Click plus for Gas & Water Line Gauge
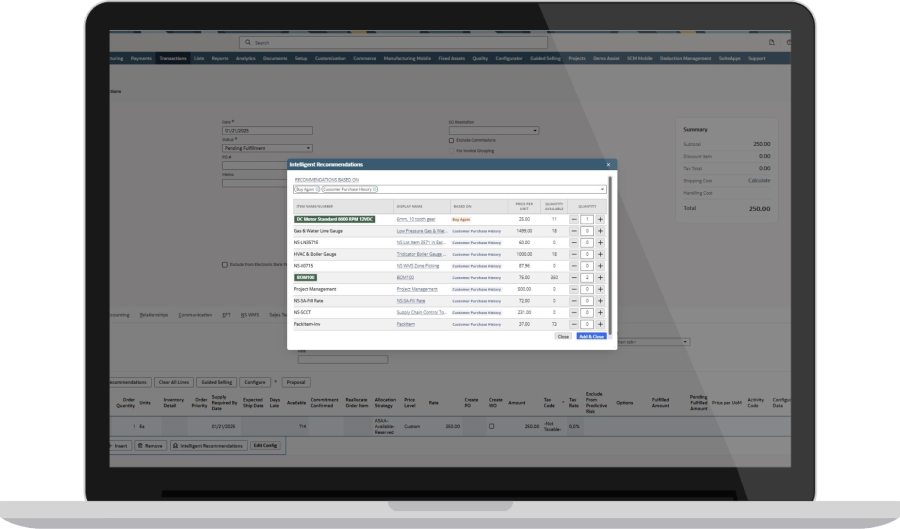900x529 pixels. pyautogui.click(x=600, y=231)
